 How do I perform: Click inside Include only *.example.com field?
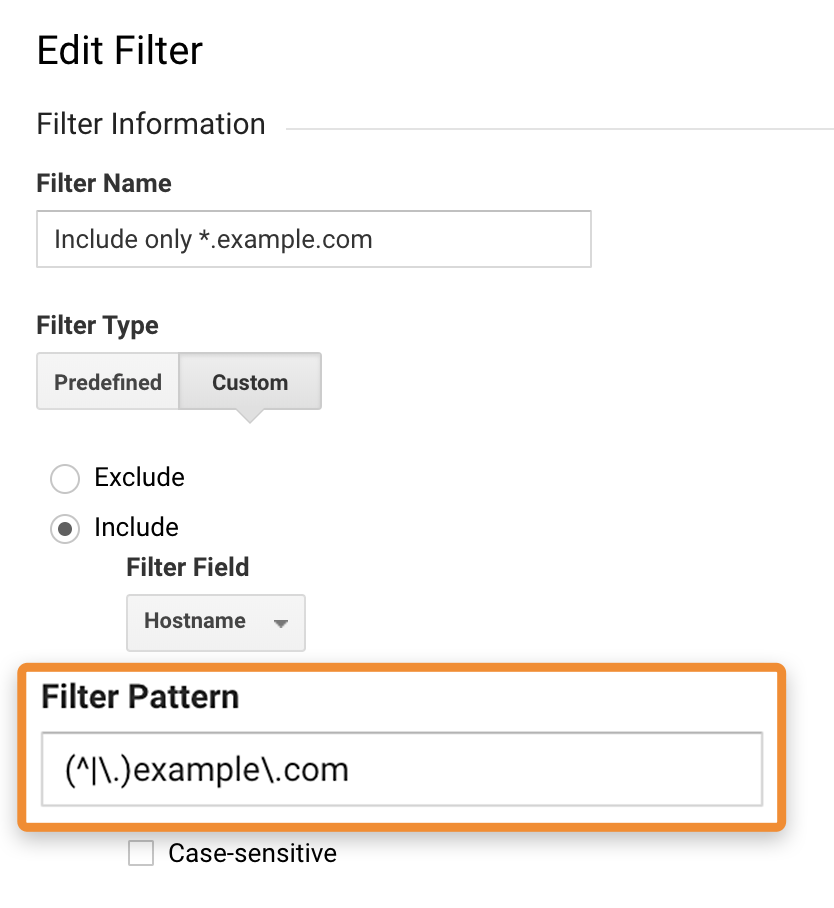tap(313, 239)
